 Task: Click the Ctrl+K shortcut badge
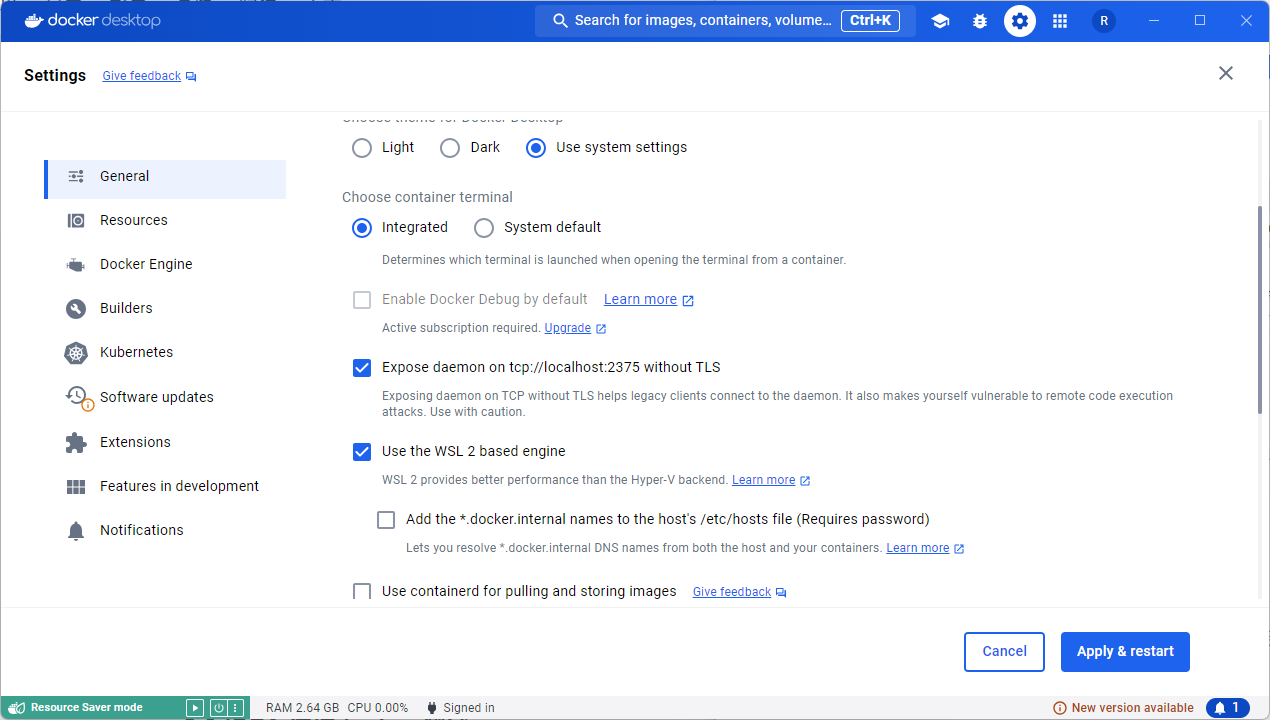click(x=871, y=21)
